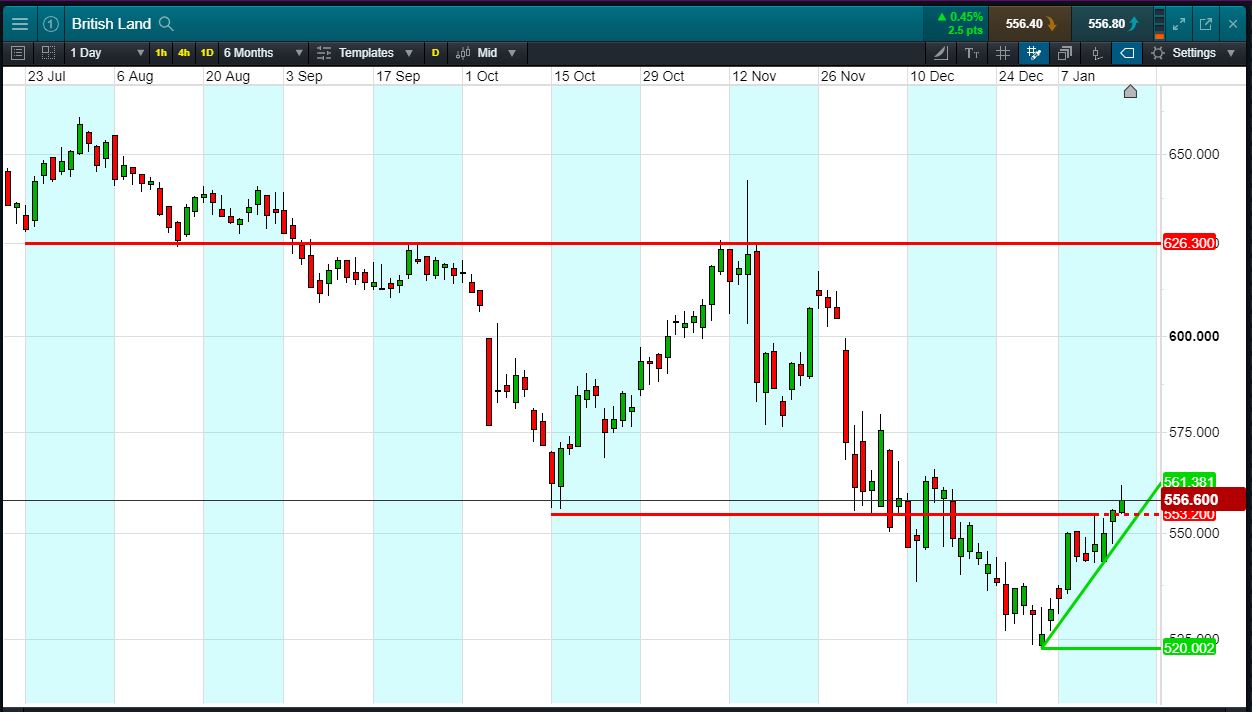This screenshot has width=1252, height=712.
Task: Click the green 561.381 trendline label
Action: click(x=1190, y=481)
